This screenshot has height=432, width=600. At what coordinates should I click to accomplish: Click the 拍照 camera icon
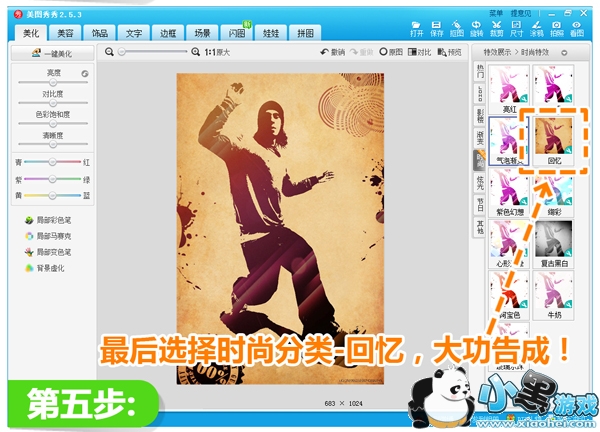(556, 27)
